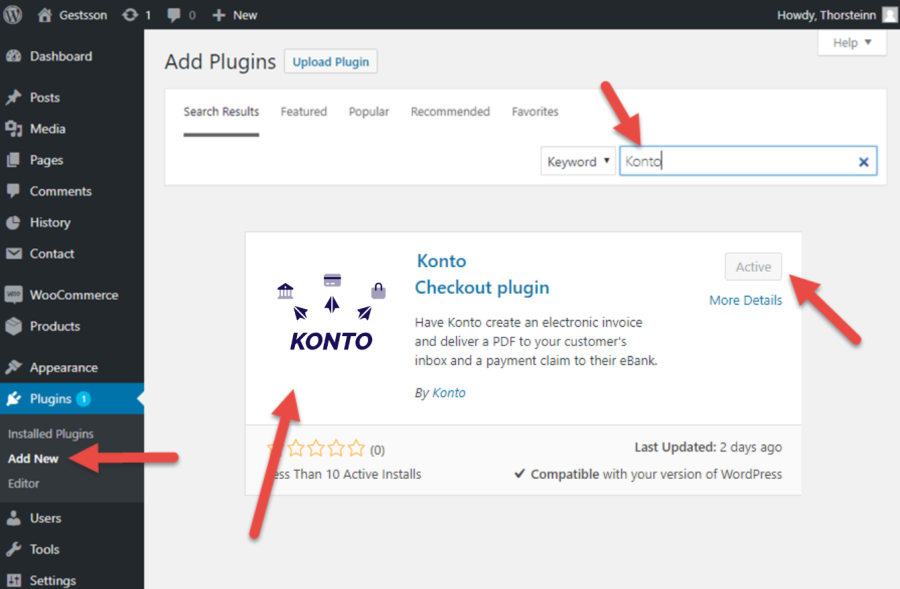Click the WooCommerce sidebar icon
This screenshot has height=589, width=900.
pyautogui.click(x=14, y=295)
